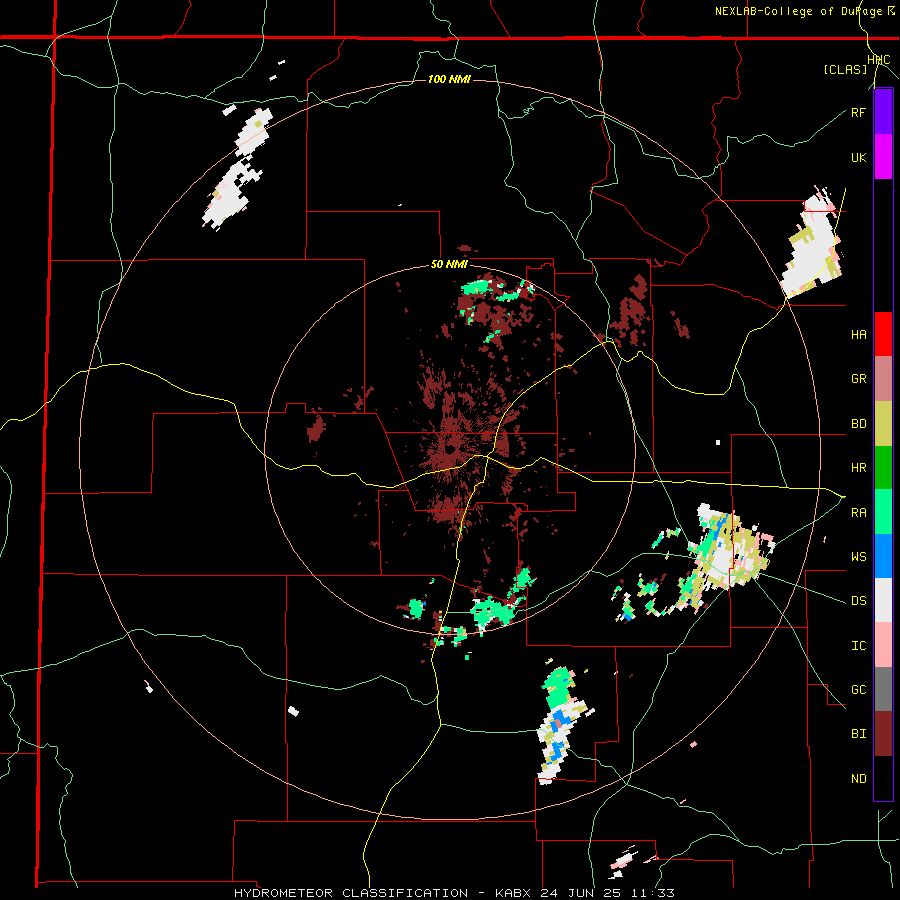
Task: Click the 'ND' legend label
Action: click(858, 779)
